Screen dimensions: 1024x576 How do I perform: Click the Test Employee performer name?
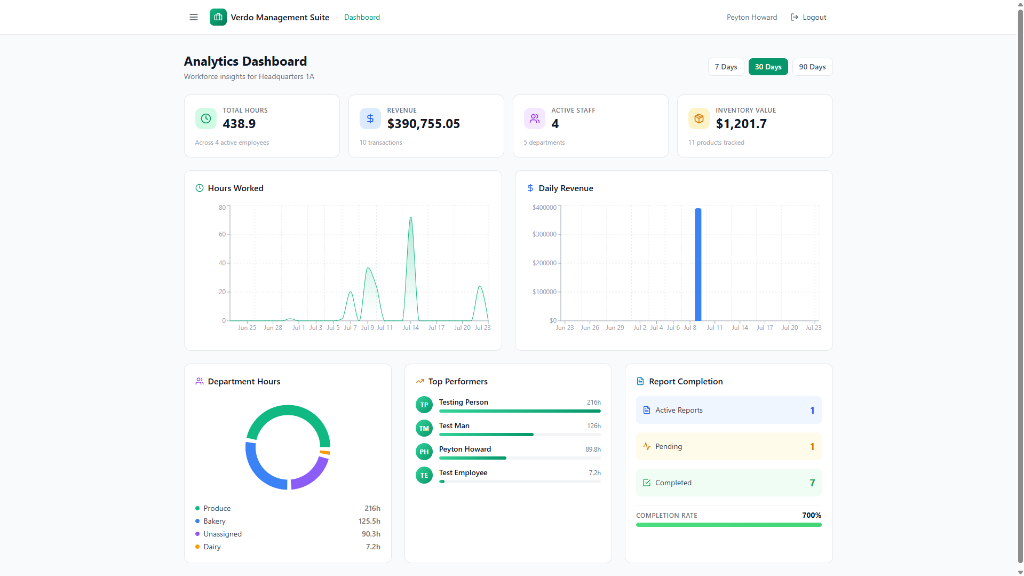pos(463,473)
